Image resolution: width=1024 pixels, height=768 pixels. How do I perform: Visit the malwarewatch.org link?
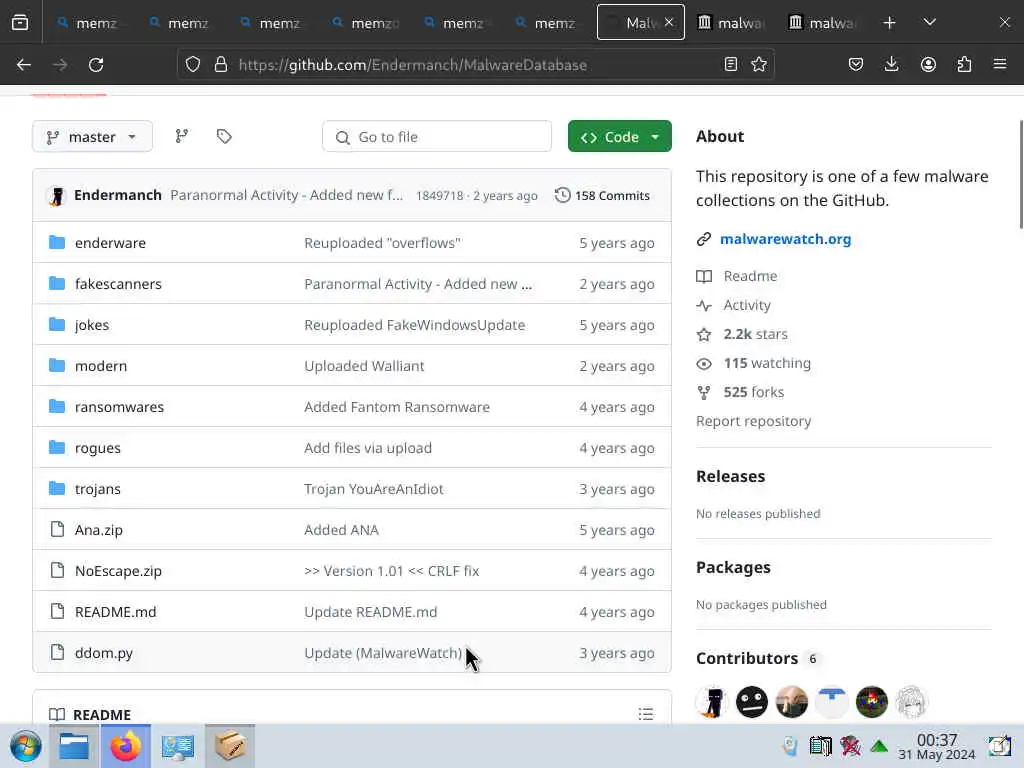pos(786,239)
